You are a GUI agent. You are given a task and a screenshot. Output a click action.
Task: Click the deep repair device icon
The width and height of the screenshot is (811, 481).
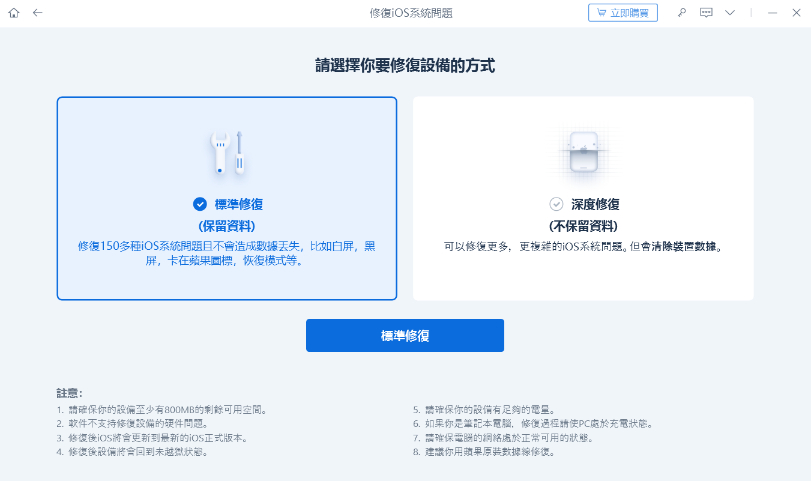pyautogui.click(x=582, y=152)
